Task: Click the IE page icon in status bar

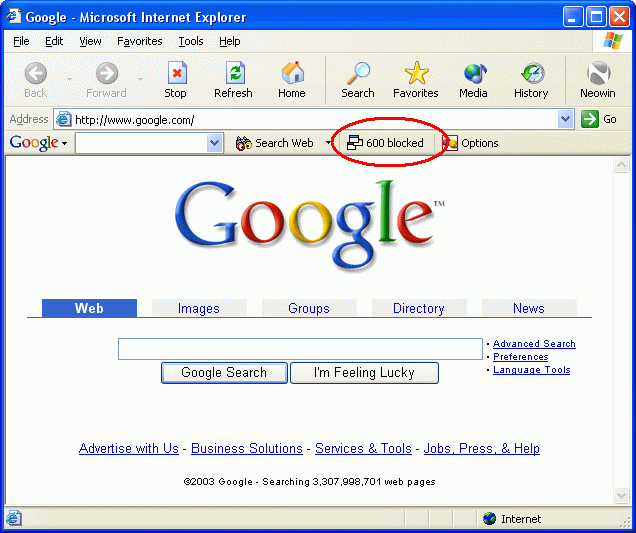Action: (13, 518)
